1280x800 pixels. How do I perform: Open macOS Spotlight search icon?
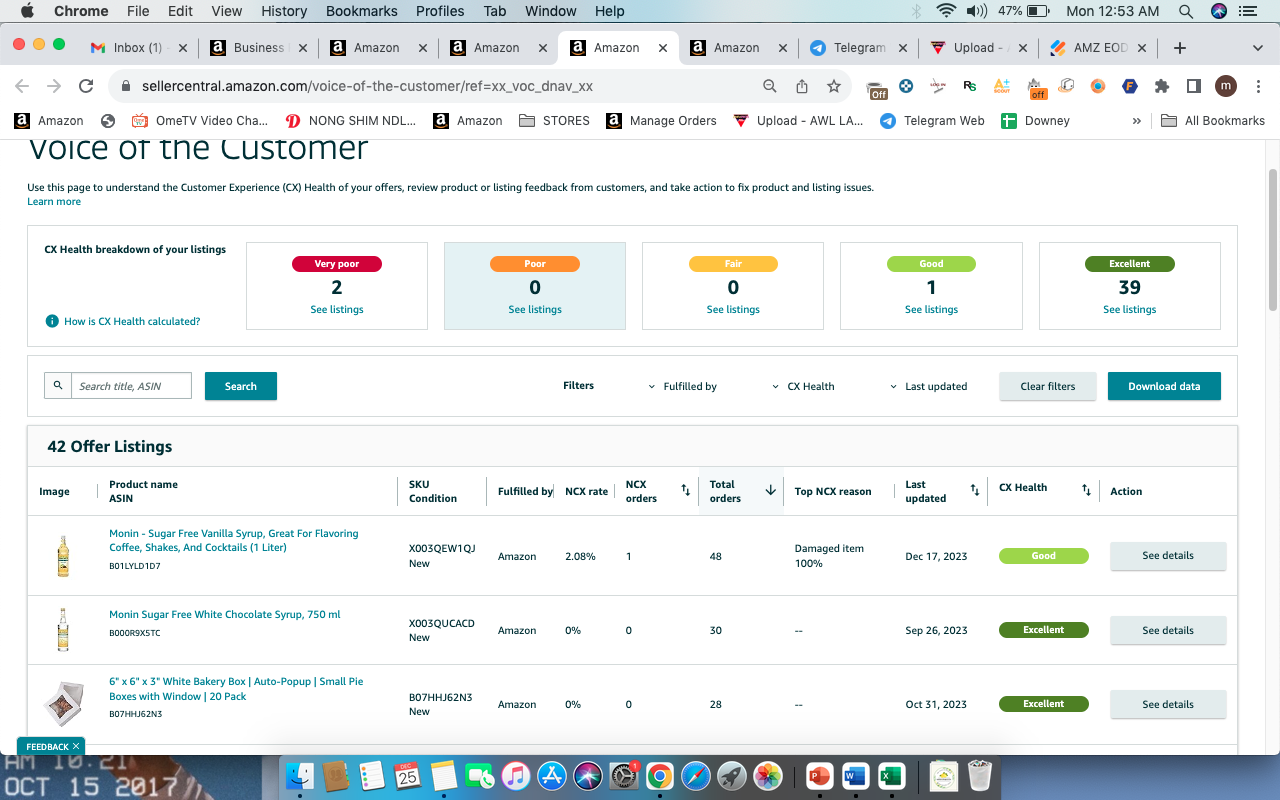(1186, 11)
